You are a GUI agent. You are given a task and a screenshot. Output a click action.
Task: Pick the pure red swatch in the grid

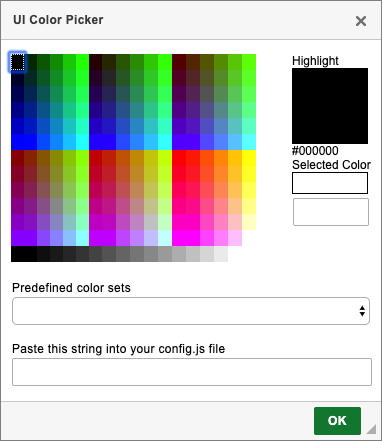pyautogui.click(x=179, y=158)
